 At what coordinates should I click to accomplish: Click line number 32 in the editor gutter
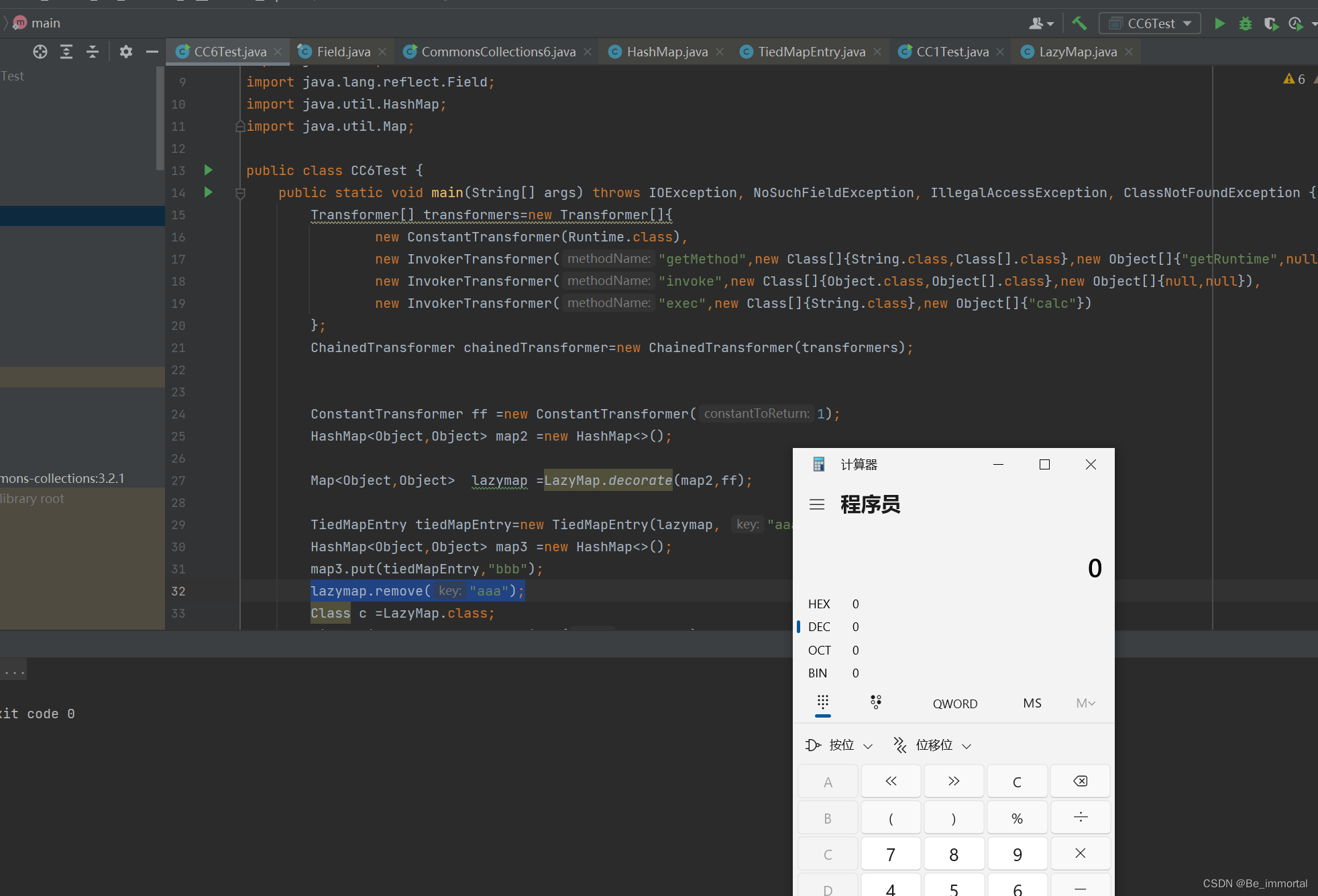click(178, 592)
